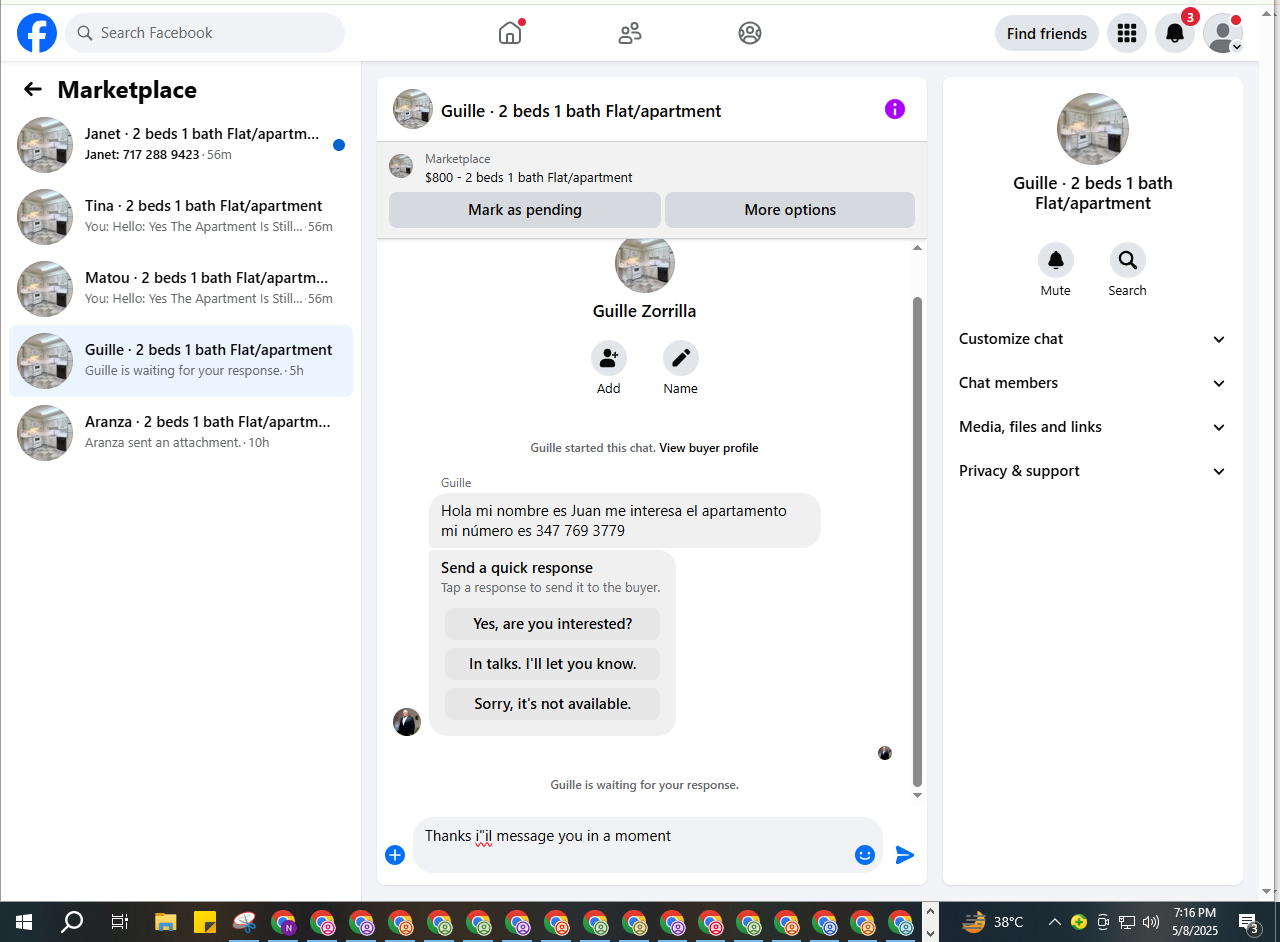Click Guille Zorrilla profile picture in chat

[x=645, y=264]
